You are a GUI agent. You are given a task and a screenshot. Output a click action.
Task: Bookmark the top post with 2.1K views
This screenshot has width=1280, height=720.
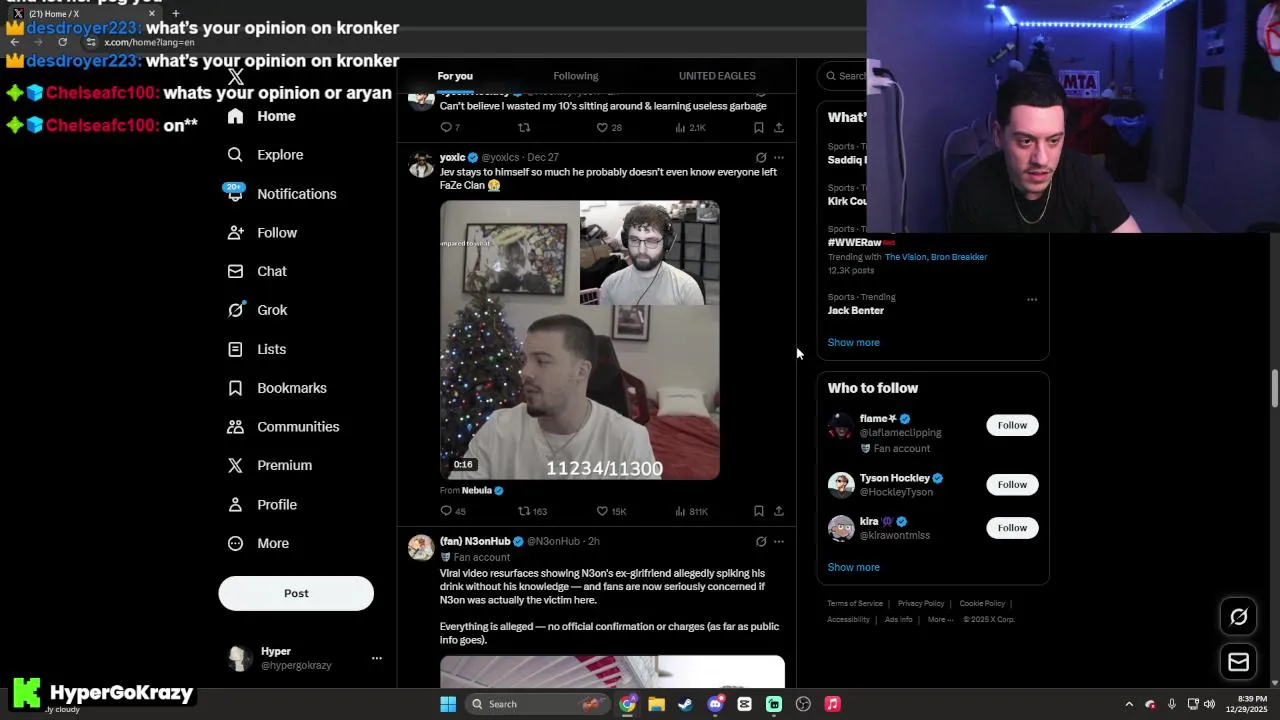pos(759,127)
